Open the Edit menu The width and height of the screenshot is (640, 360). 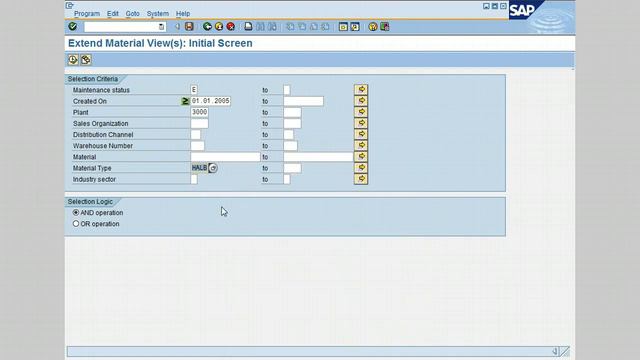click(x=113, y=13)
